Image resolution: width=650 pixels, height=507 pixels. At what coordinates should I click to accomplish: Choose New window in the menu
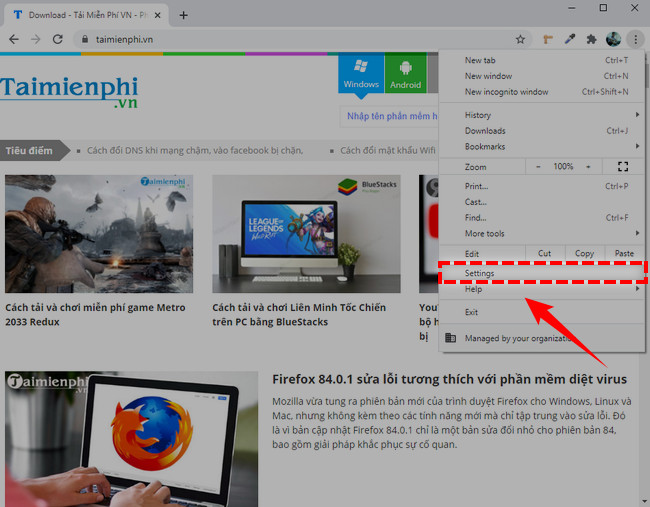pyautogui.click(x=542, y=76)
